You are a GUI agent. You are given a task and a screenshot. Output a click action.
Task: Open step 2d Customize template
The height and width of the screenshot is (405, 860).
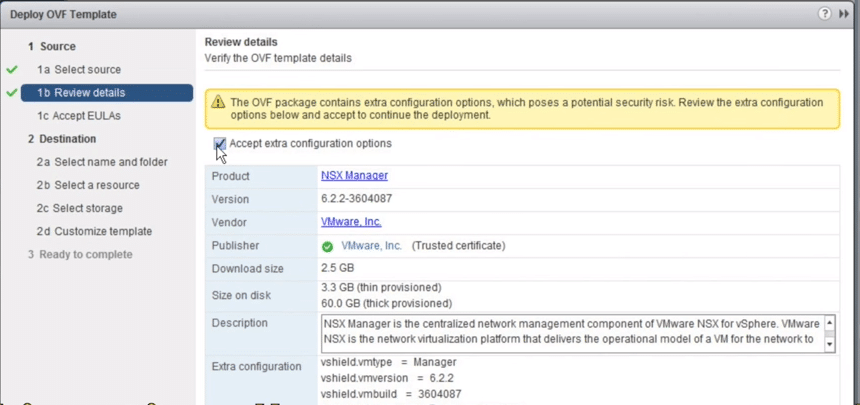94,231
